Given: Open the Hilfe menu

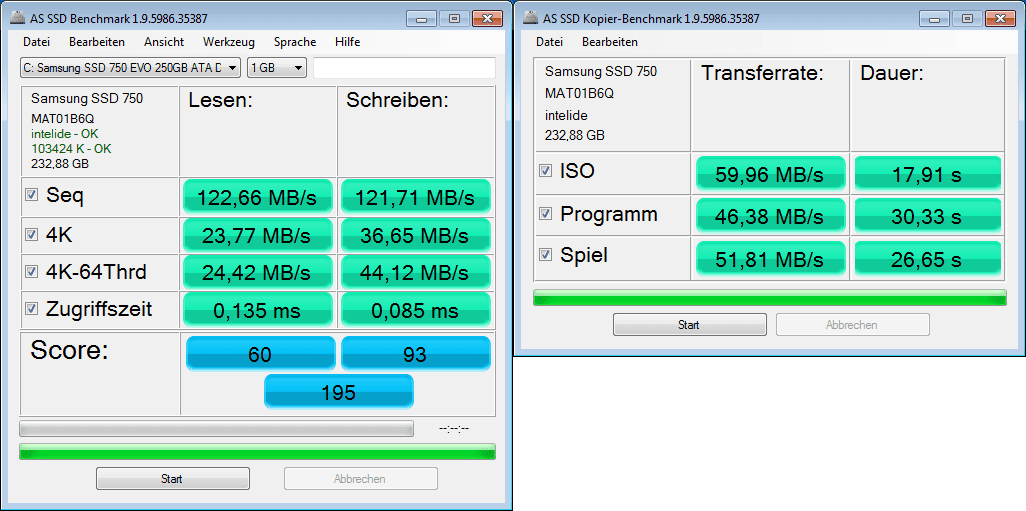Looking at the screenshot, I should [x=347, y=42].
